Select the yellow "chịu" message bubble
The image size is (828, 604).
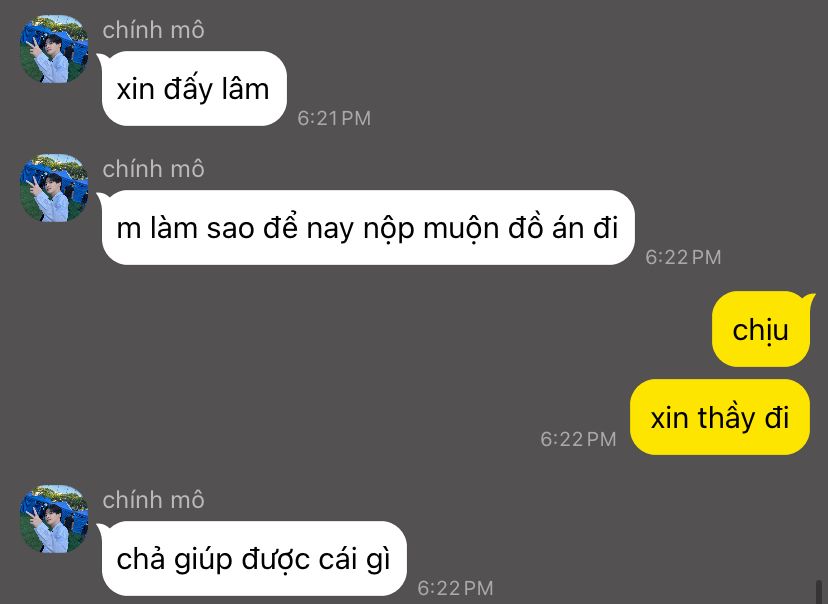click(761, 329)
